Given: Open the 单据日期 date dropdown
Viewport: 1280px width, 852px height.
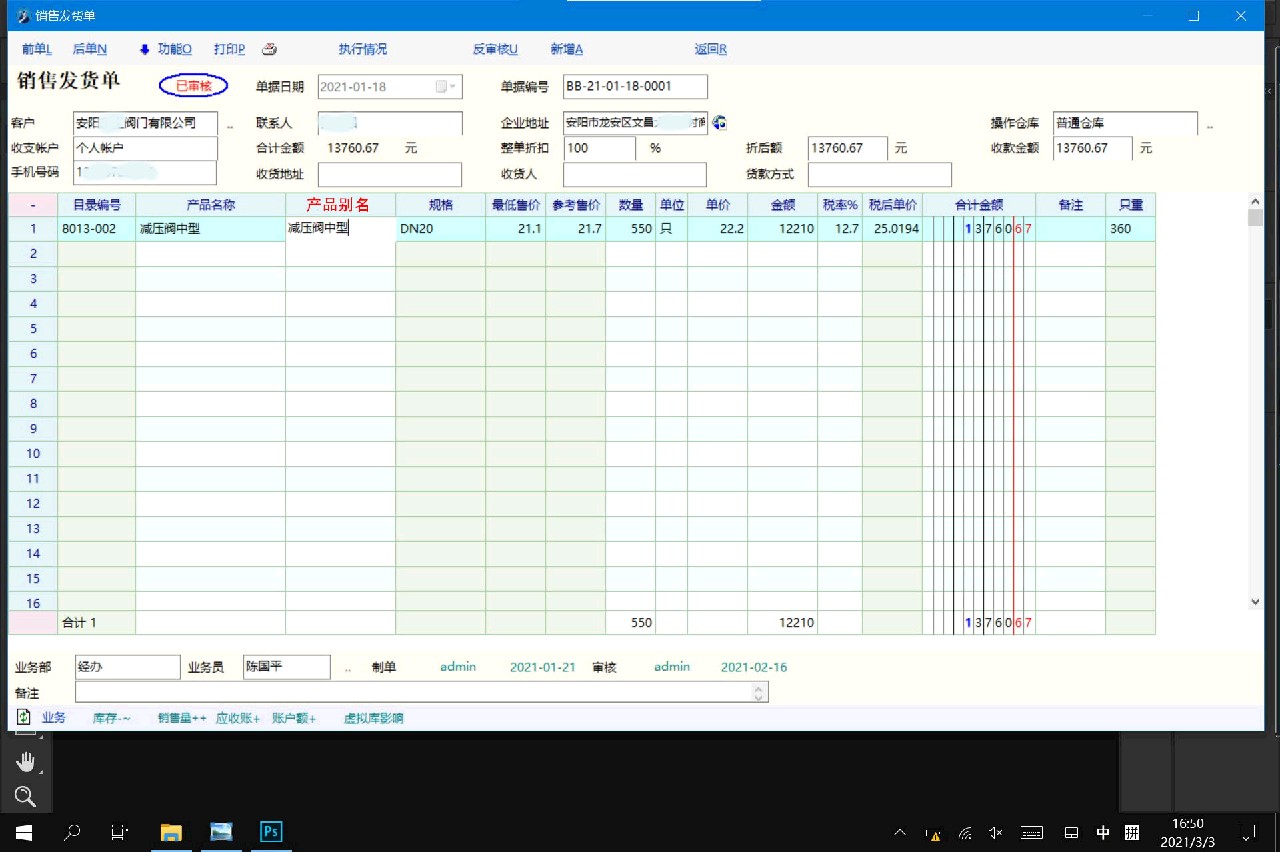Looking at the screenshot, I should tap(454, 87).
